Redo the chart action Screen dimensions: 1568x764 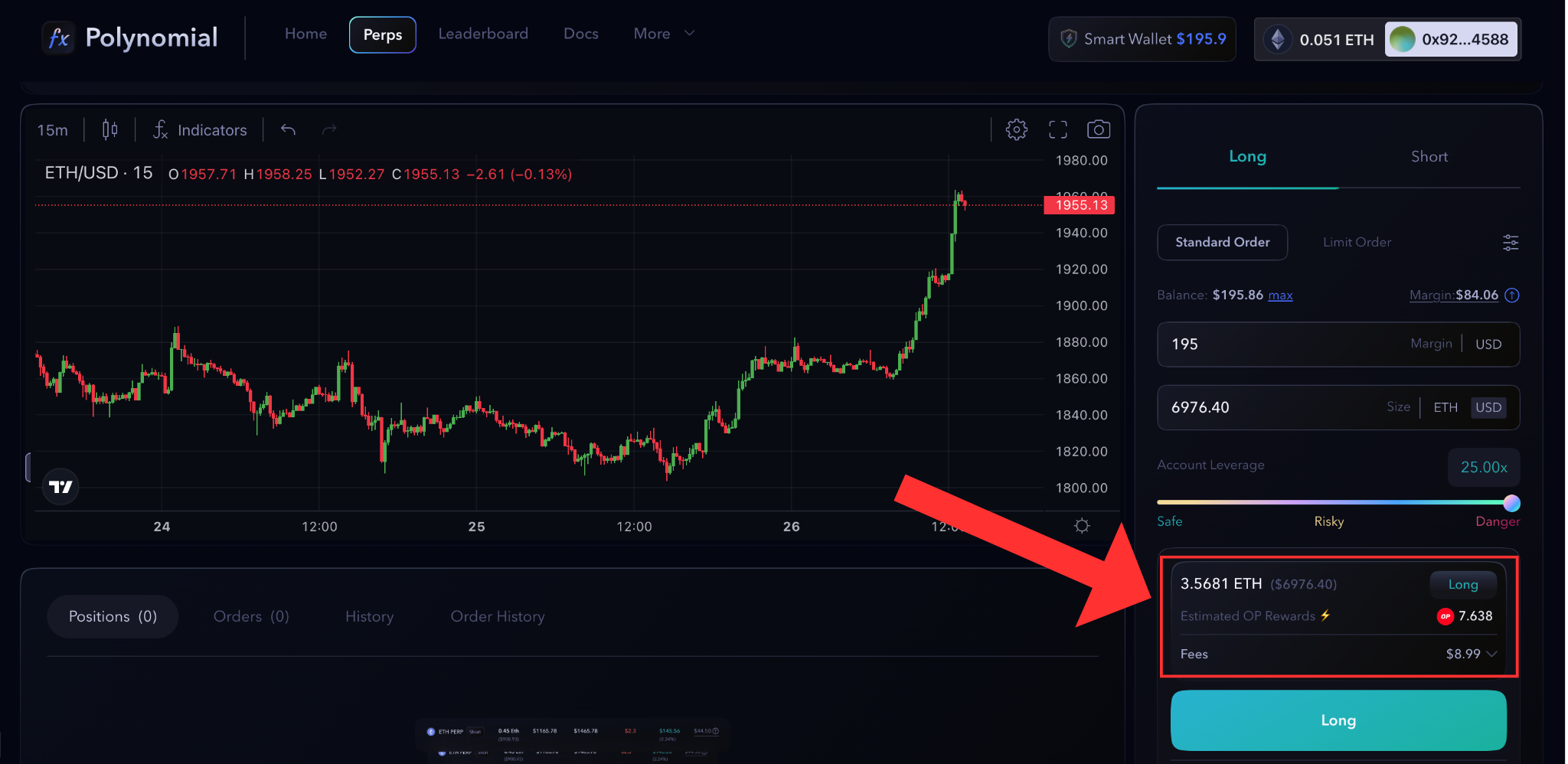point(329,130)
